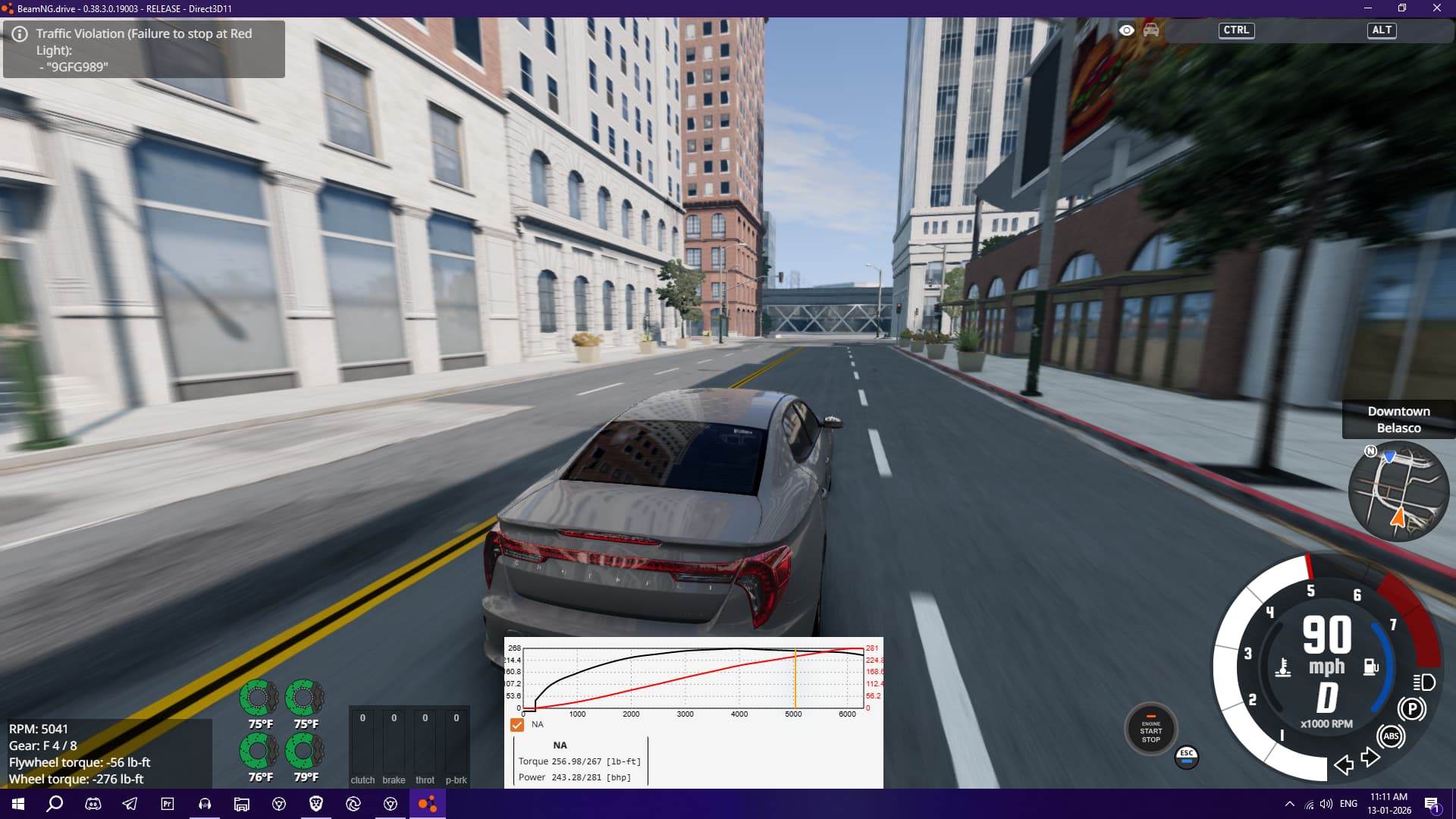Open Discord from the taskbar
The width and height of the screenshot is (1456, 819).
tap(93, 804)
